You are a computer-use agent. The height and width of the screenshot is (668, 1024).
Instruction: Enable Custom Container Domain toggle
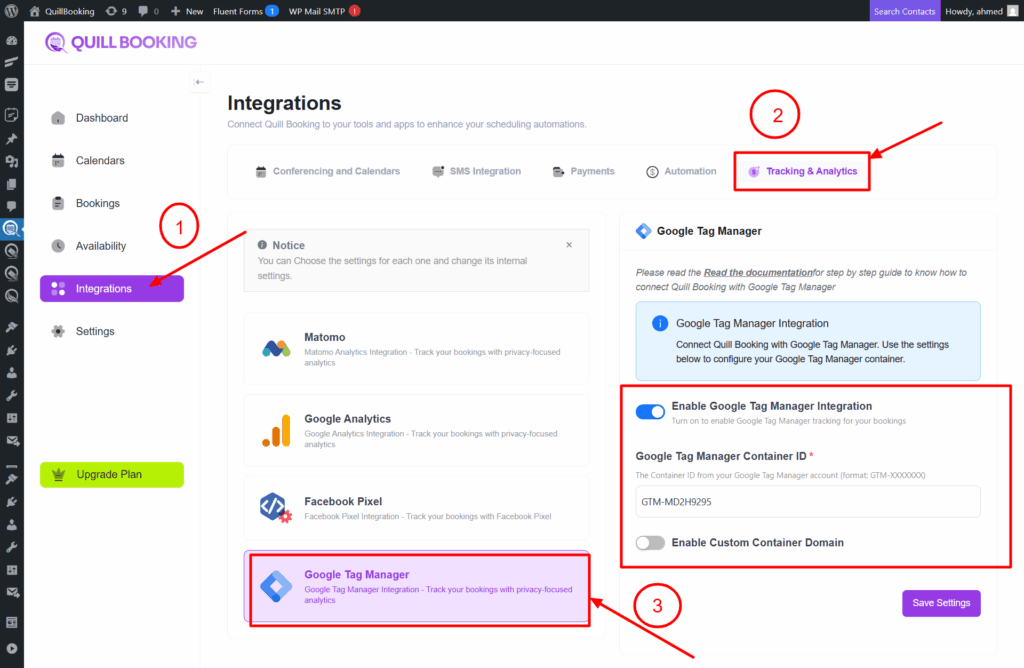tap(650, 543)
